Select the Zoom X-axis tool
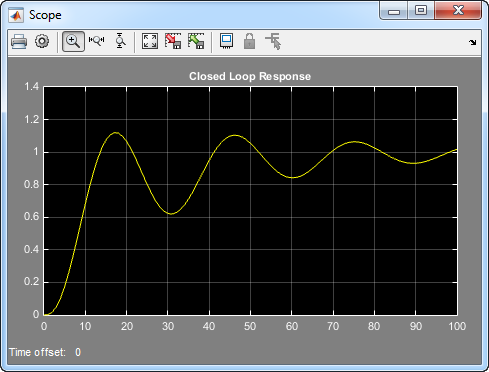The image size is (489, 372). (96, 41)
